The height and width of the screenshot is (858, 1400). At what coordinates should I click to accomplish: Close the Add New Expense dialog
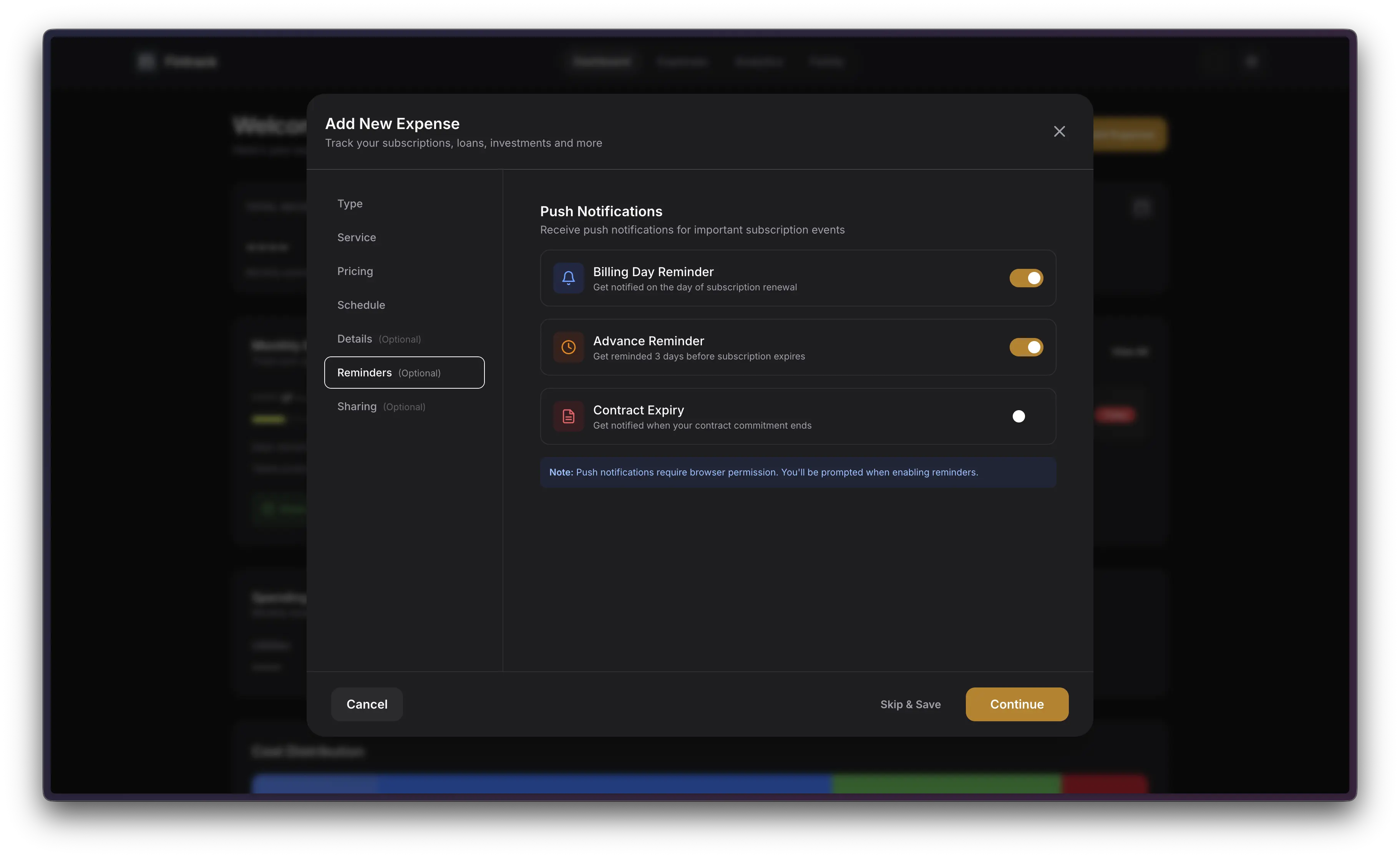pos(1059,131)
